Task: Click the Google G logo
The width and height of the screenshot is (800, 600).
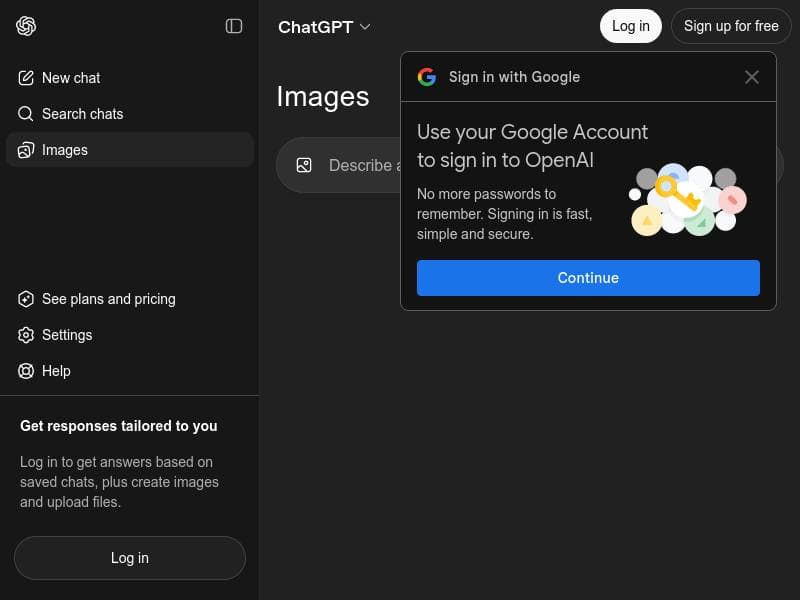Action: click(427, 77)
